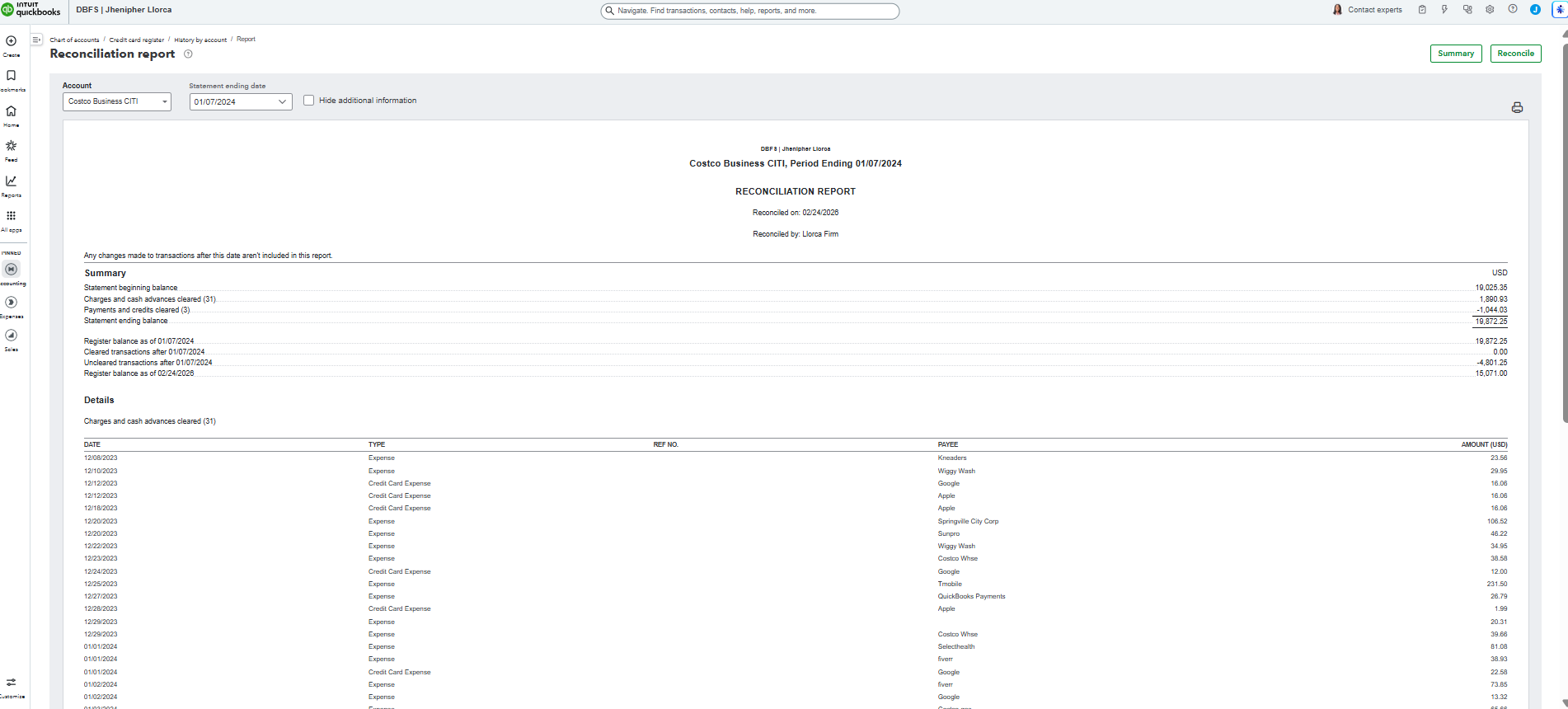This screenshot has width=1568, height=709.
Task: Click the Statement ending balance label
Action: coord(126,321)
